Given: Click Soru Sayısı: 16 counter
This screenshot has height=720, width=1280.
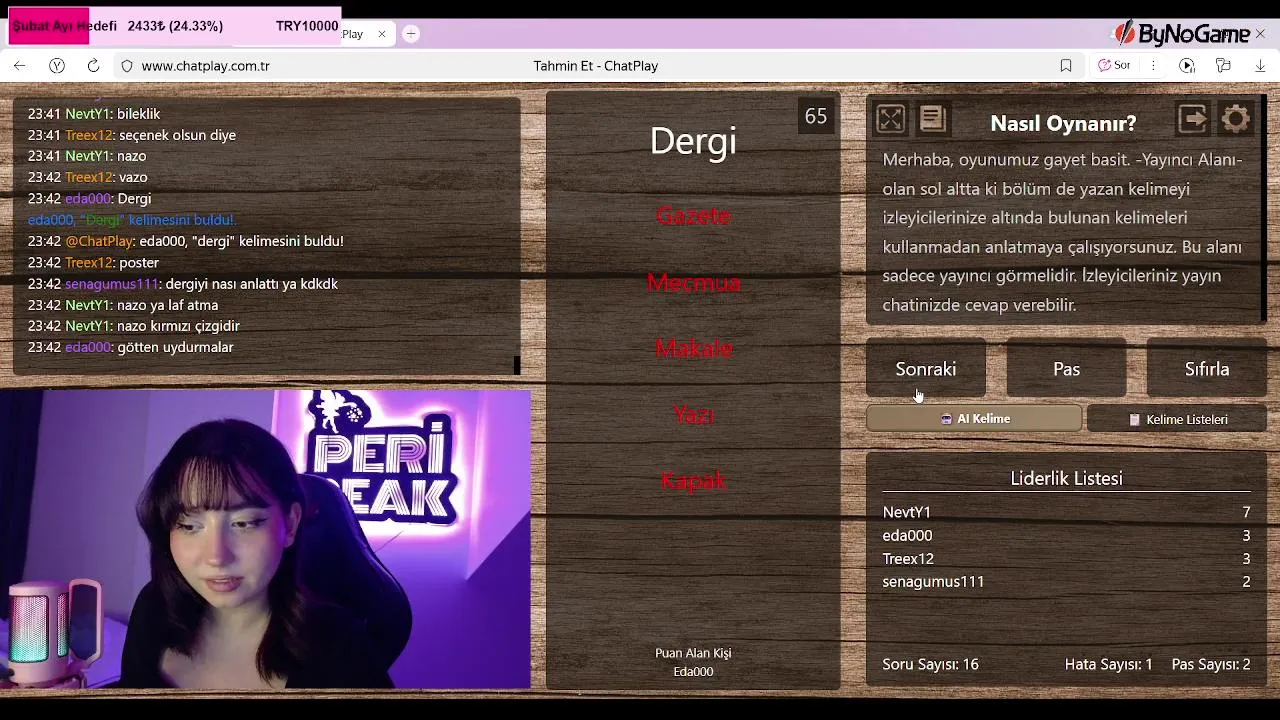Looking at the screenshot, I should click(930, 664).
